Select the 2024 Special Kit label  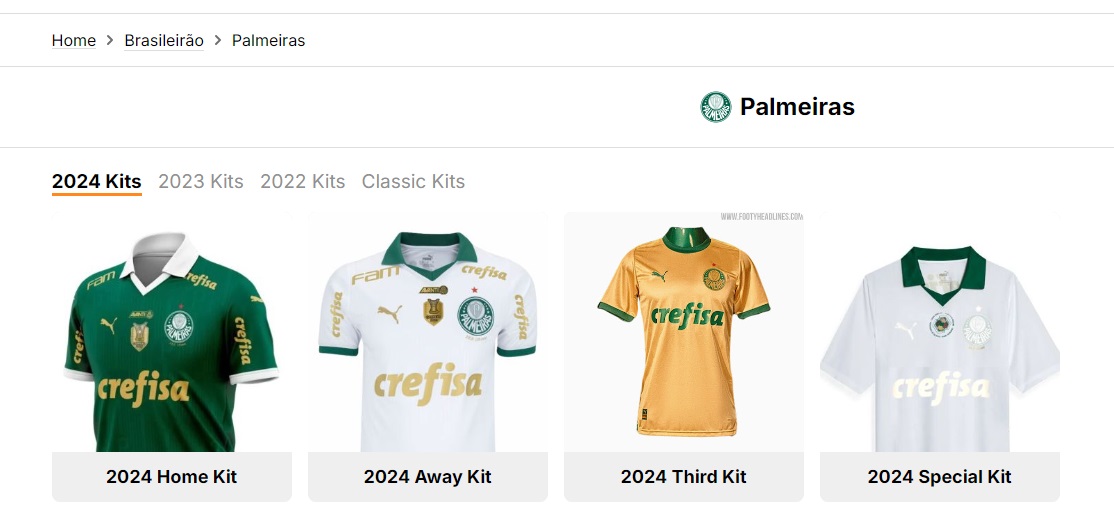point(940,477)
